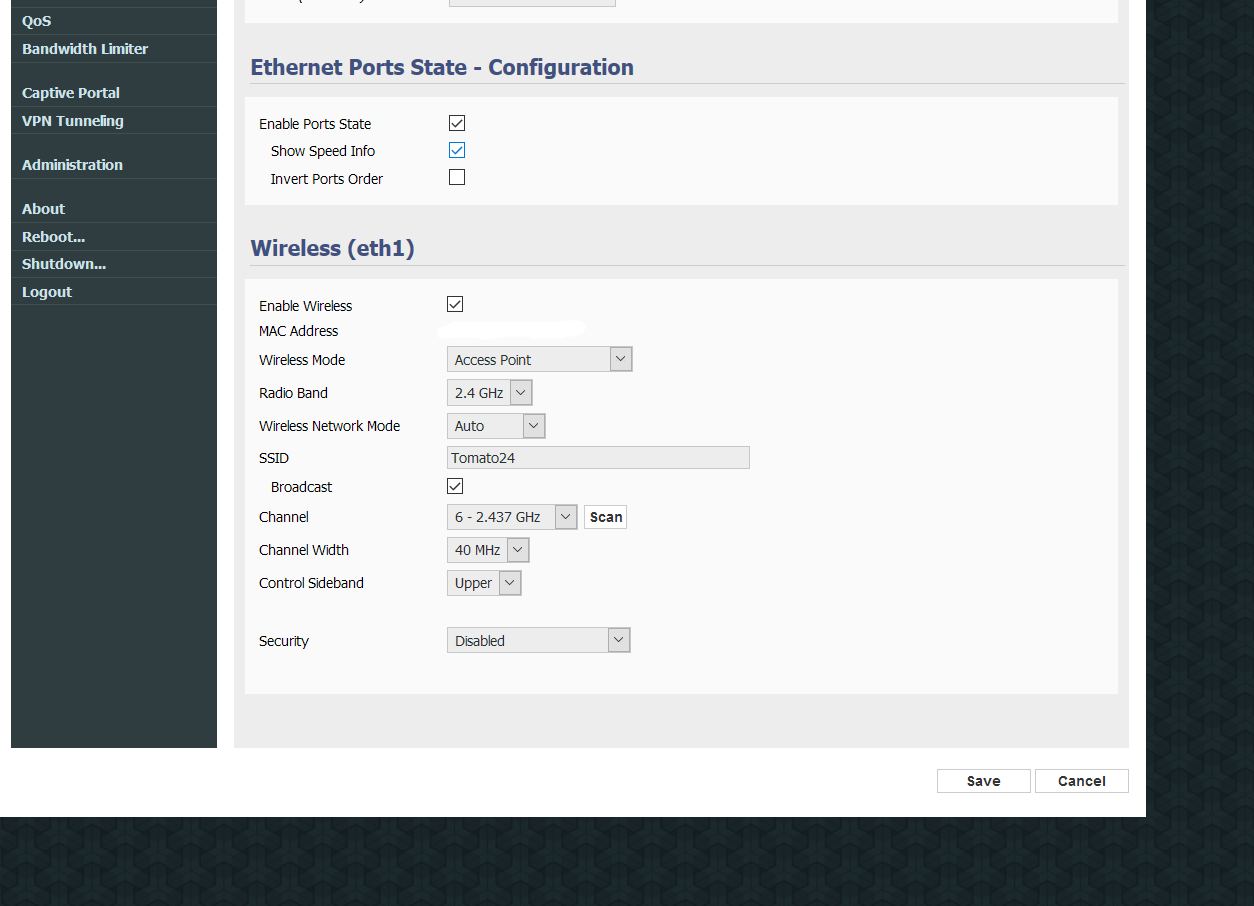Click the Enable Wireless label

[305, 306]
